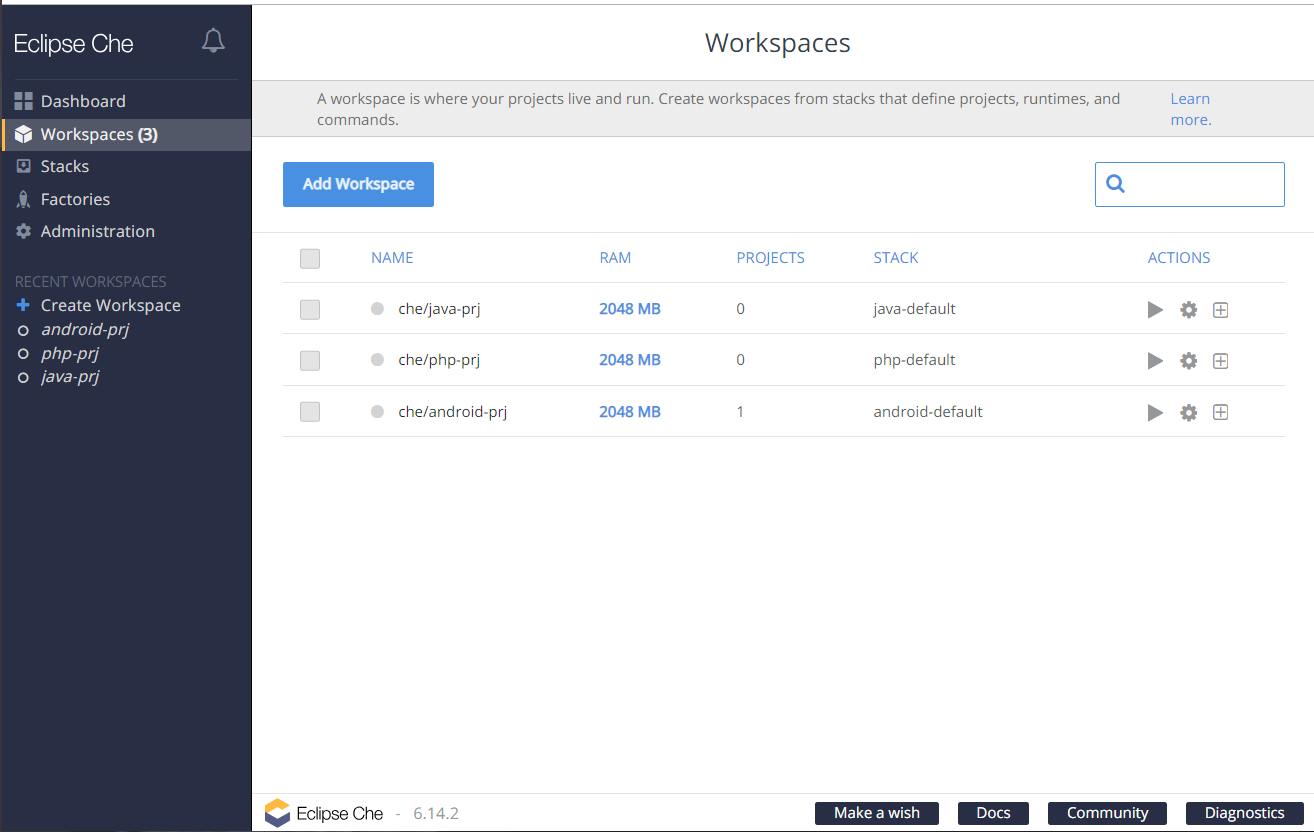Click the Administration gear icon
This screenshot has width=1314, height=832.
click(24, 231)
